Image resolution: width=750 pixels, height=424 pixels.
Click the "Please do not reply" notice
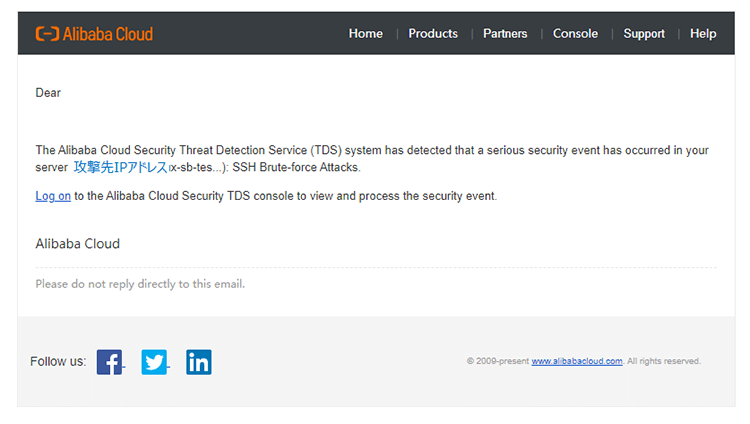pos(140,284)
